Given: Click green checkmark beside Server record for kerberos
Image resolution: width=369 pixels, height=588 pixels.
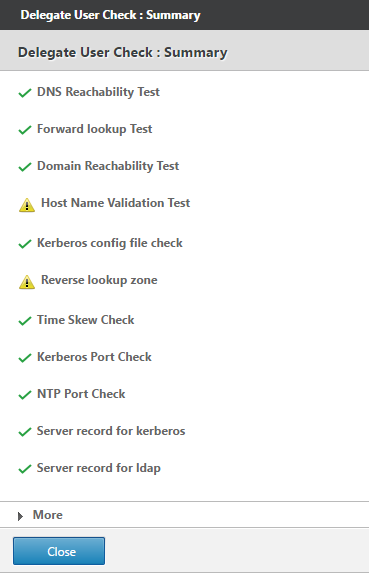Looking at the screenshot, I should [x=25, y=432].
